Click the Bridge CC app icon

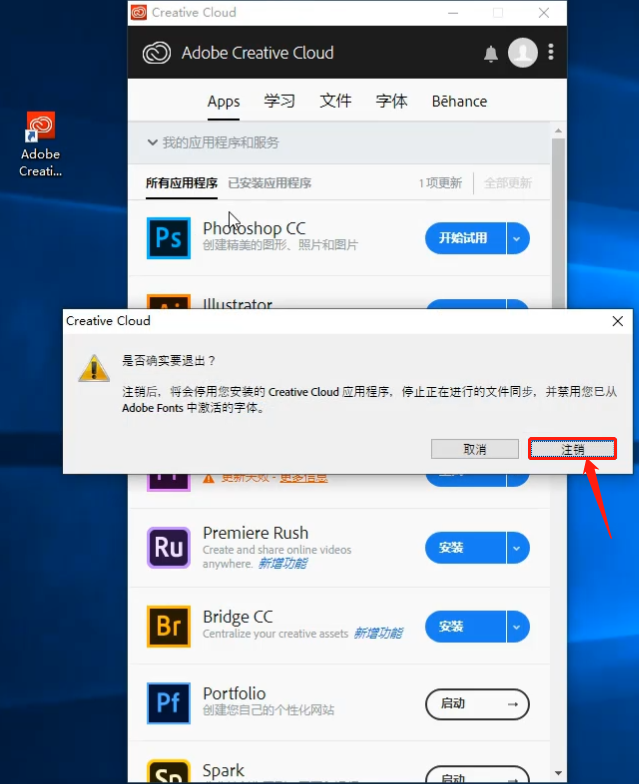[168, 626]
